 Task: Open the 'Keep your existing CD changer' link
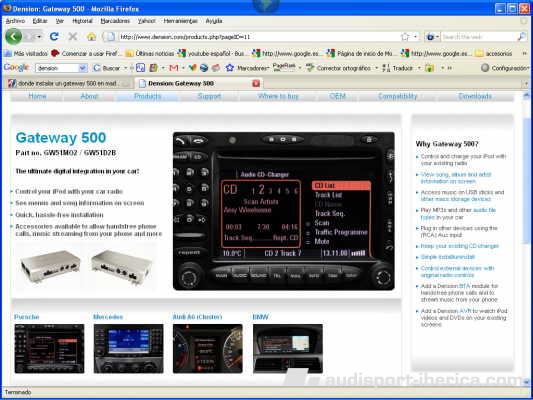(460, 246)
